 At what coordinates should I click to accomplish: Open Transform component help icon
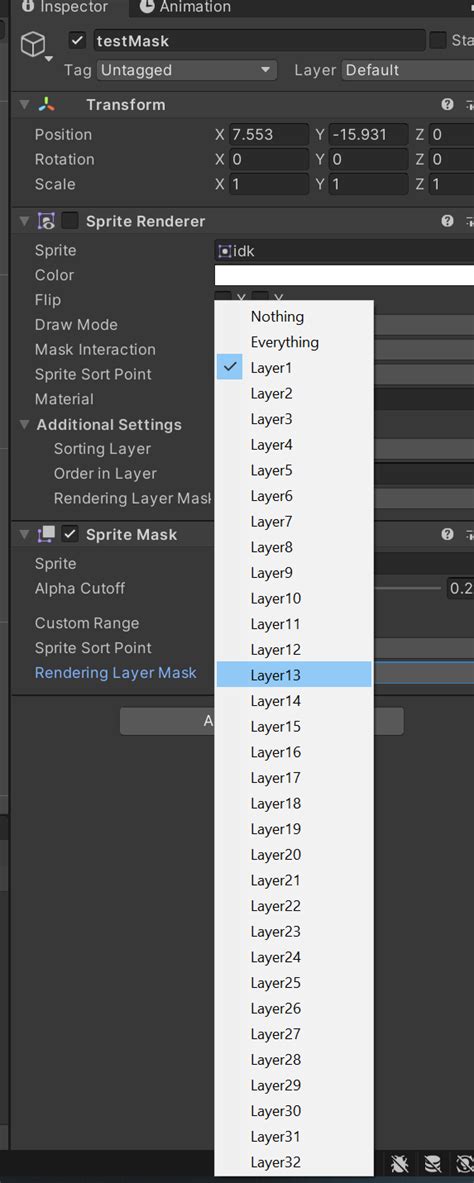tap(448, 105)
